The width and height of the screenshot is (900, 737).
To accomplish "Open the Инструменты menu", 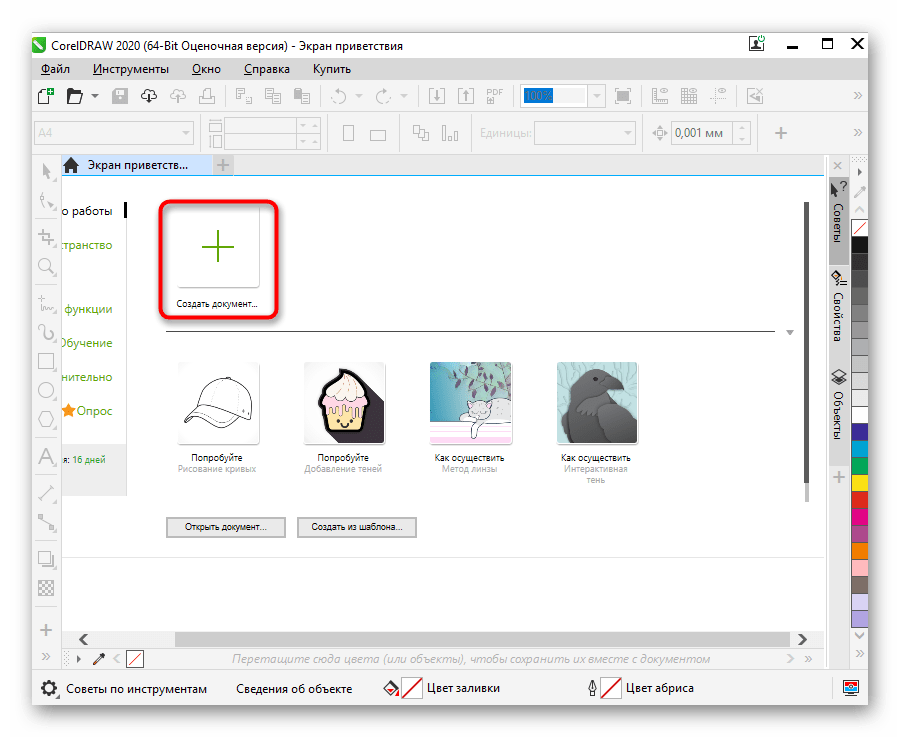I will [x=131, y=69].
